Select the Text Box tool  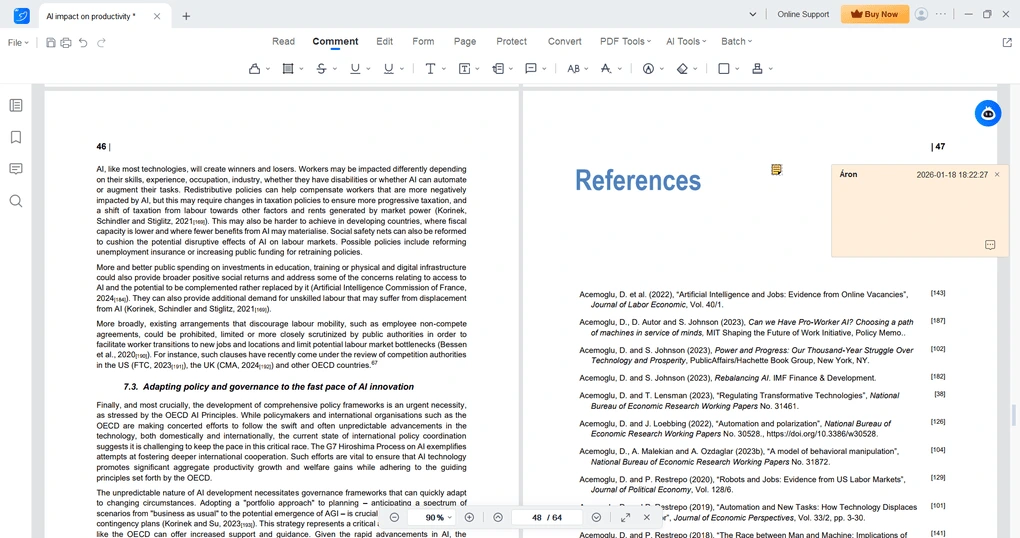click(x=464, y=68)
